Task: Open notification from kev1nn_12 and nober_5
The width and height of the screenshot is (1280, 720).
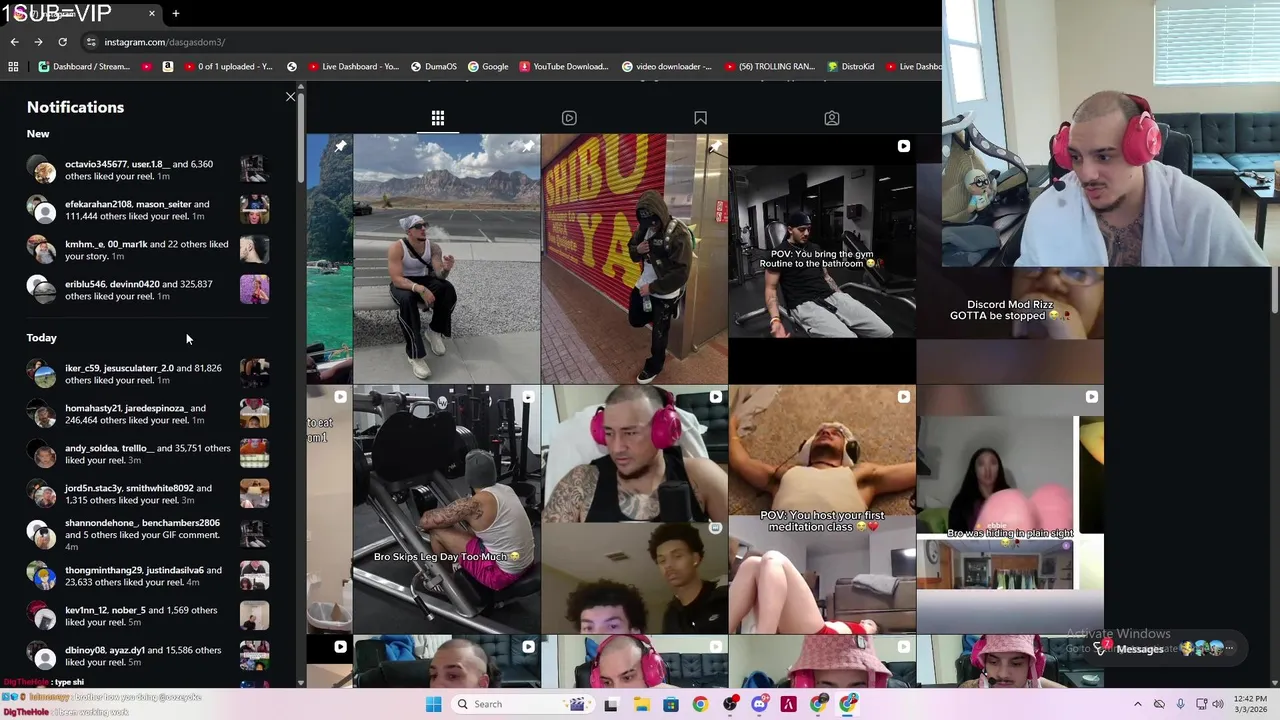Action: coord(148,616)
